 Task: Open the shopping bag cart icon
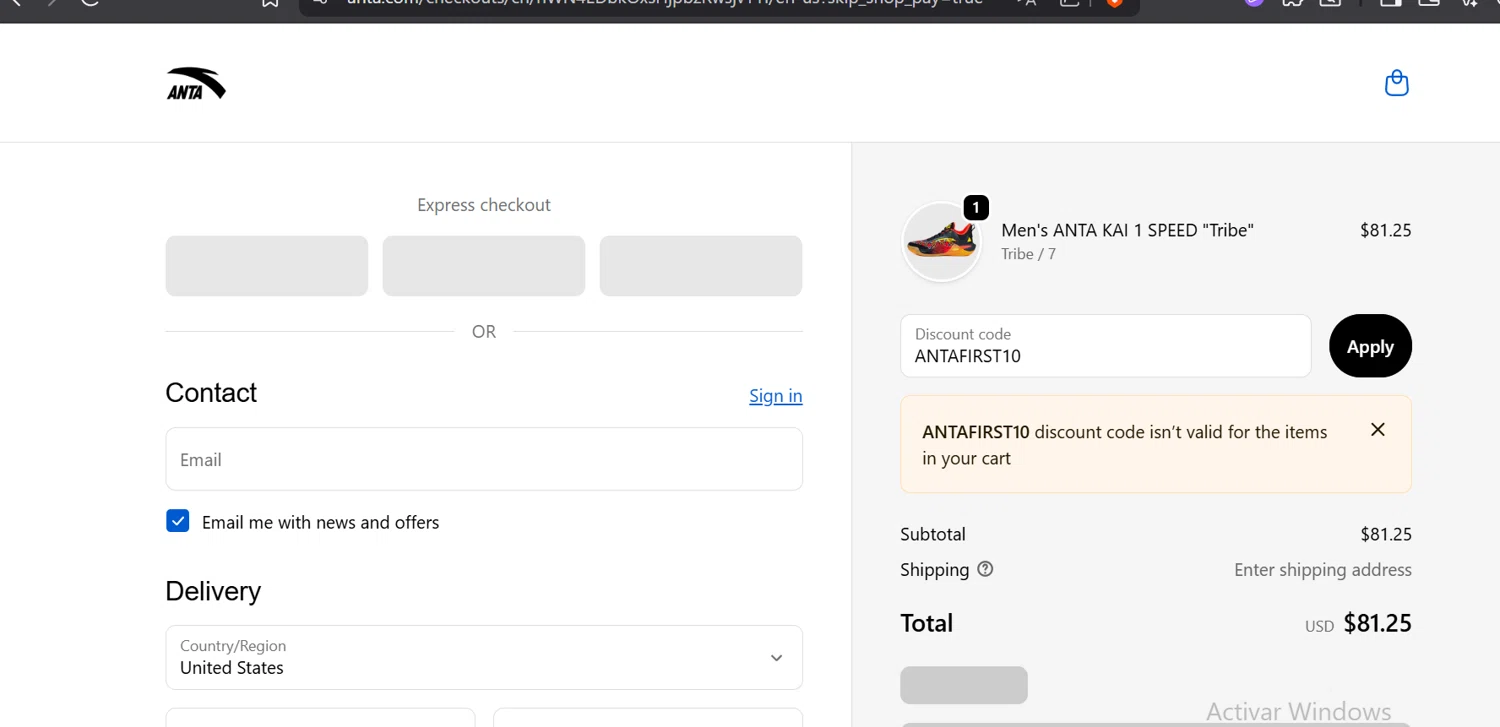point(1396,83)
